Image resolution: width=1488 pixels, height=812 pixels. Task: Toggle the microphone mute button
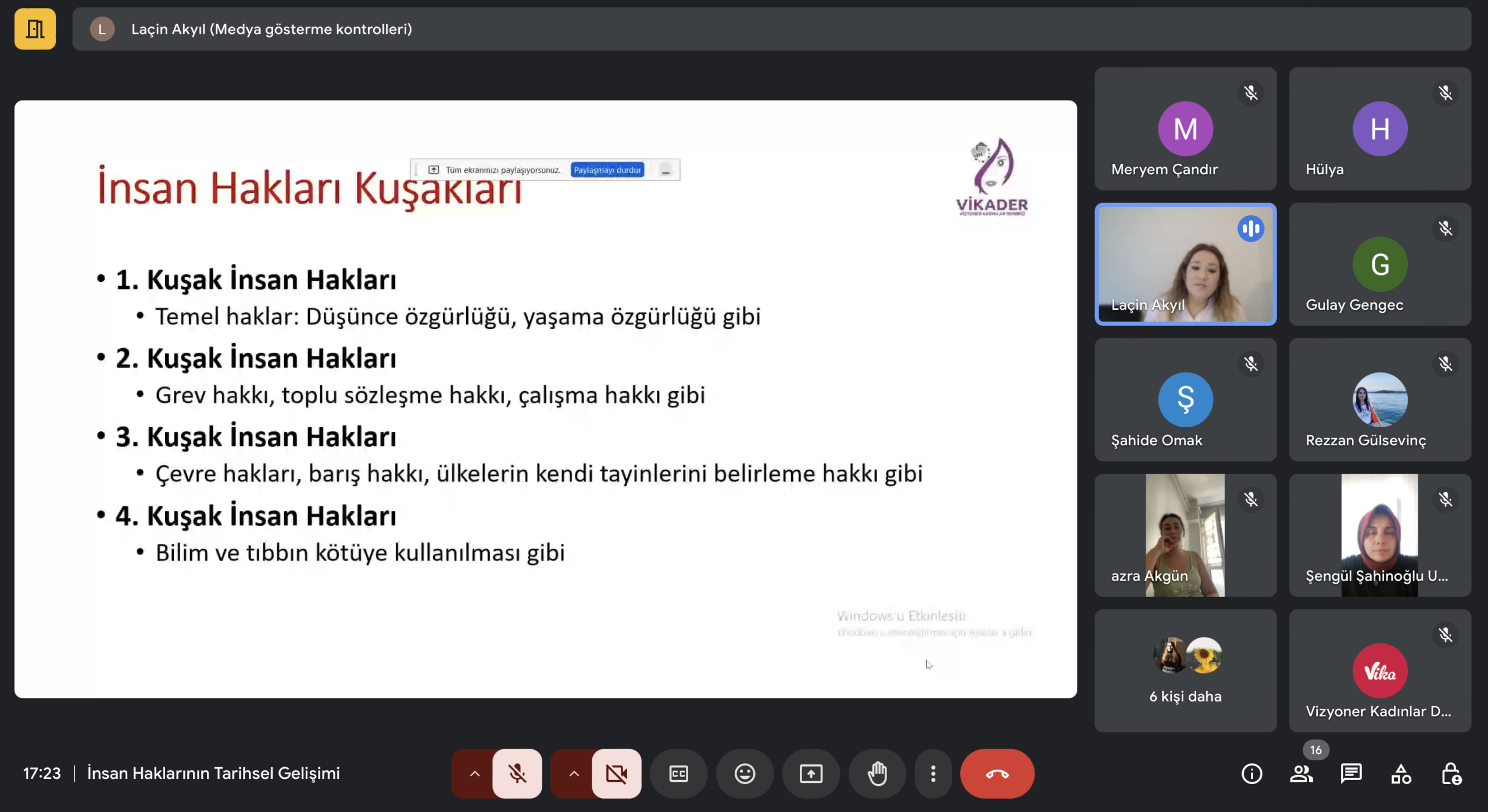[x=517, y=774]
